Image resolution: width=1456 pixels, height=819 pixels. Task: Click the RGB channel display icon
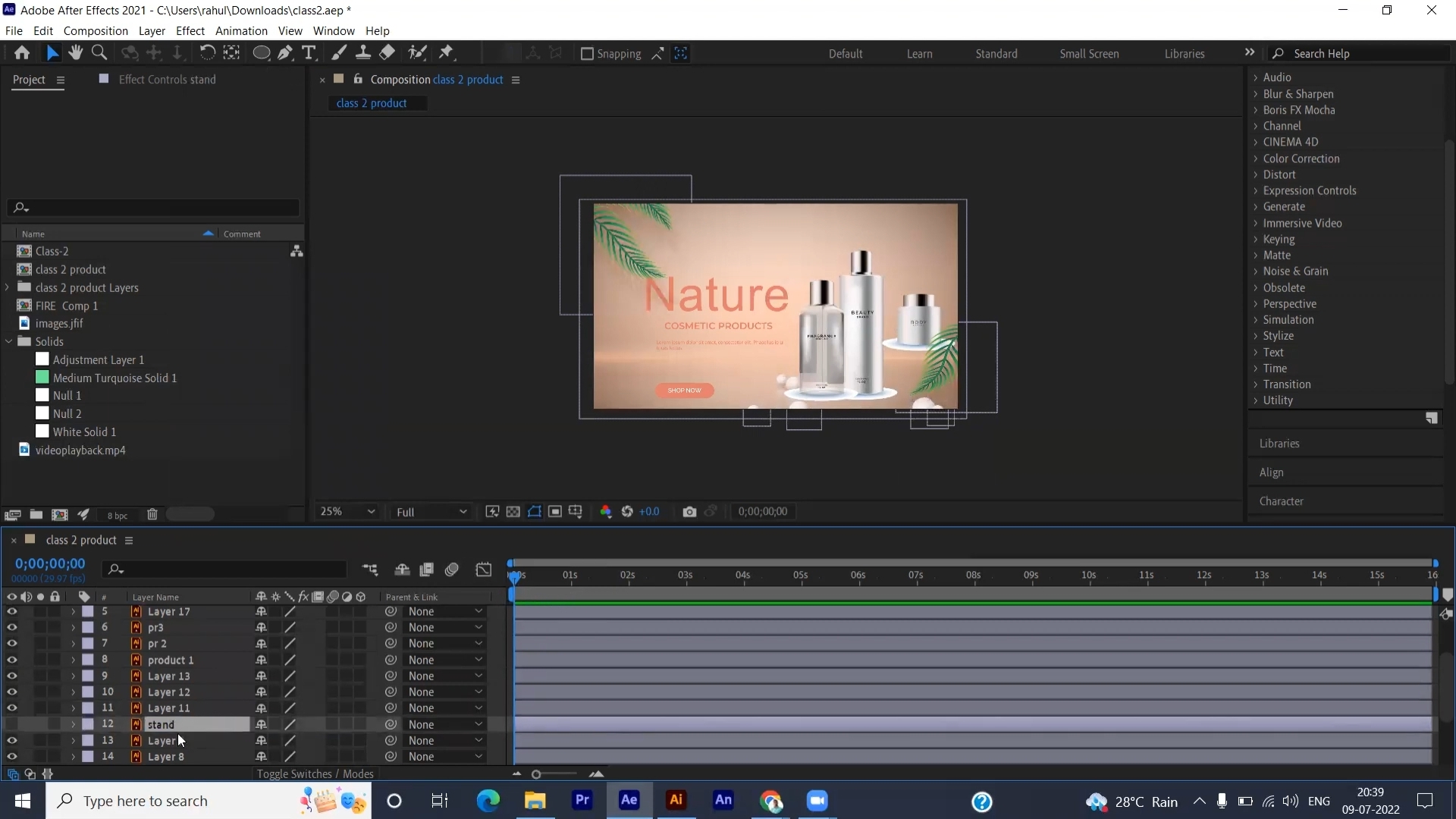point(605,512)
